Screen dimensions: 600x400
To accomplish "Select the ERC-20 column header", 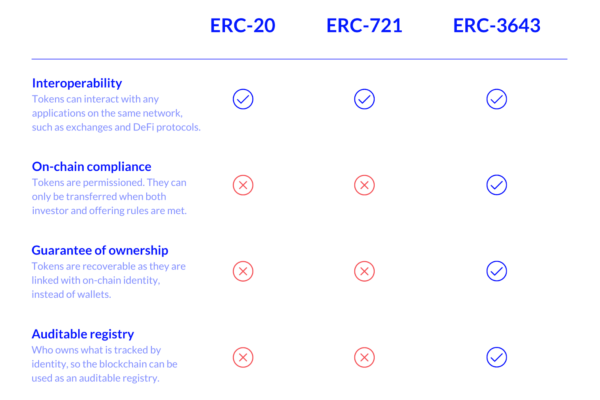I will coord(243,26).
